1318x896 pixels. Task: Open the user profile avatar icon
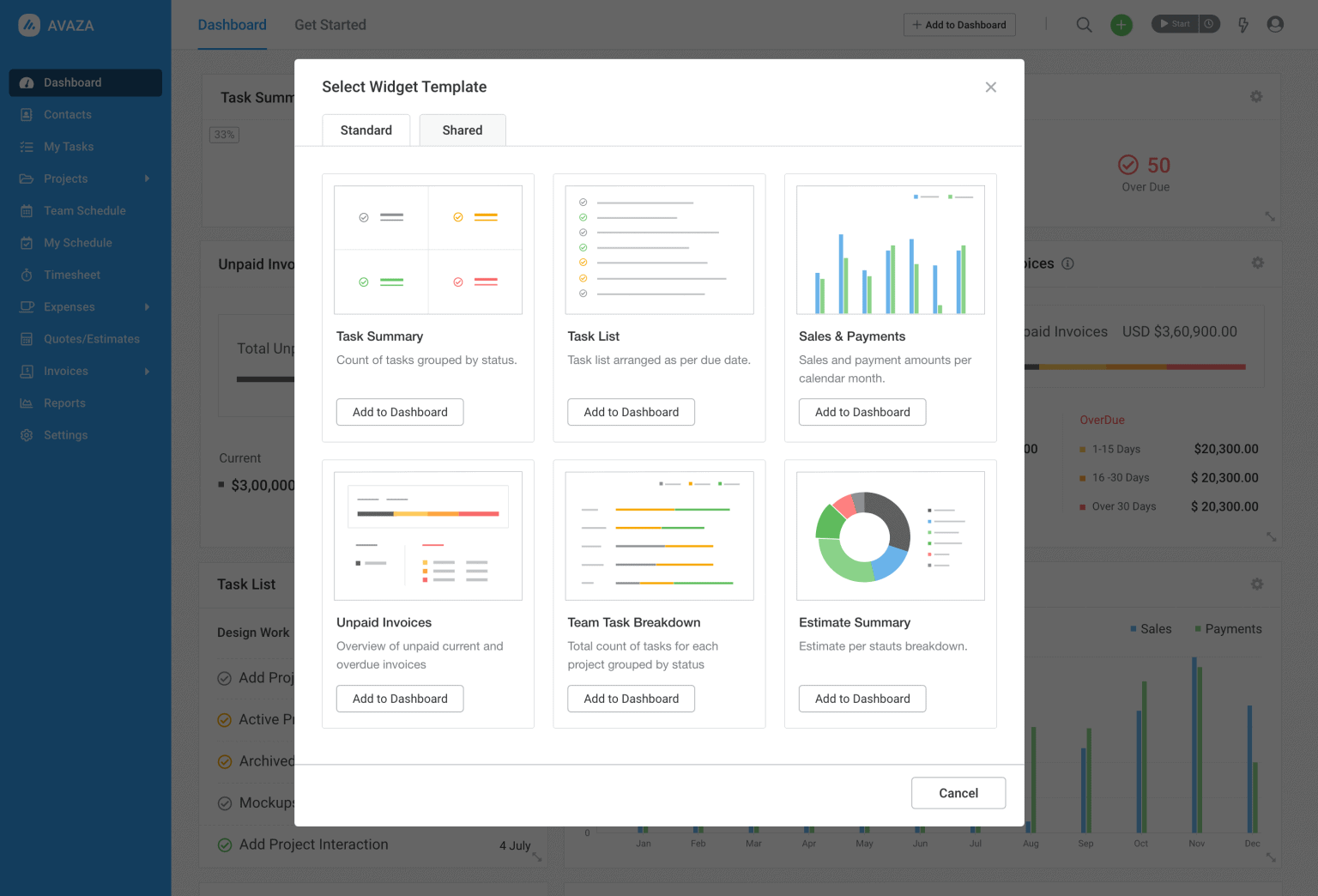pos(1275,25)
